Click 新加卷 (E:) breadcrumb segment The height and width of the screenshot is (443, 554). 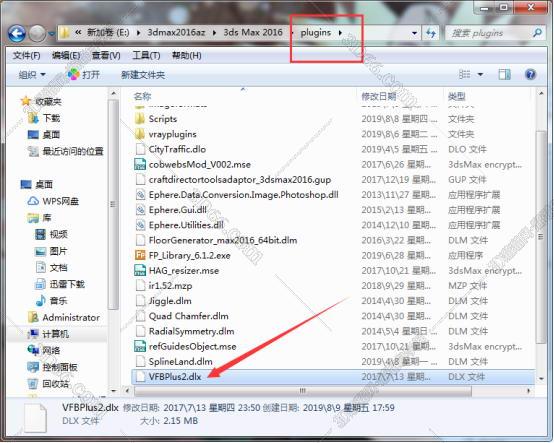pyautogui.click(x=108, y=33)
